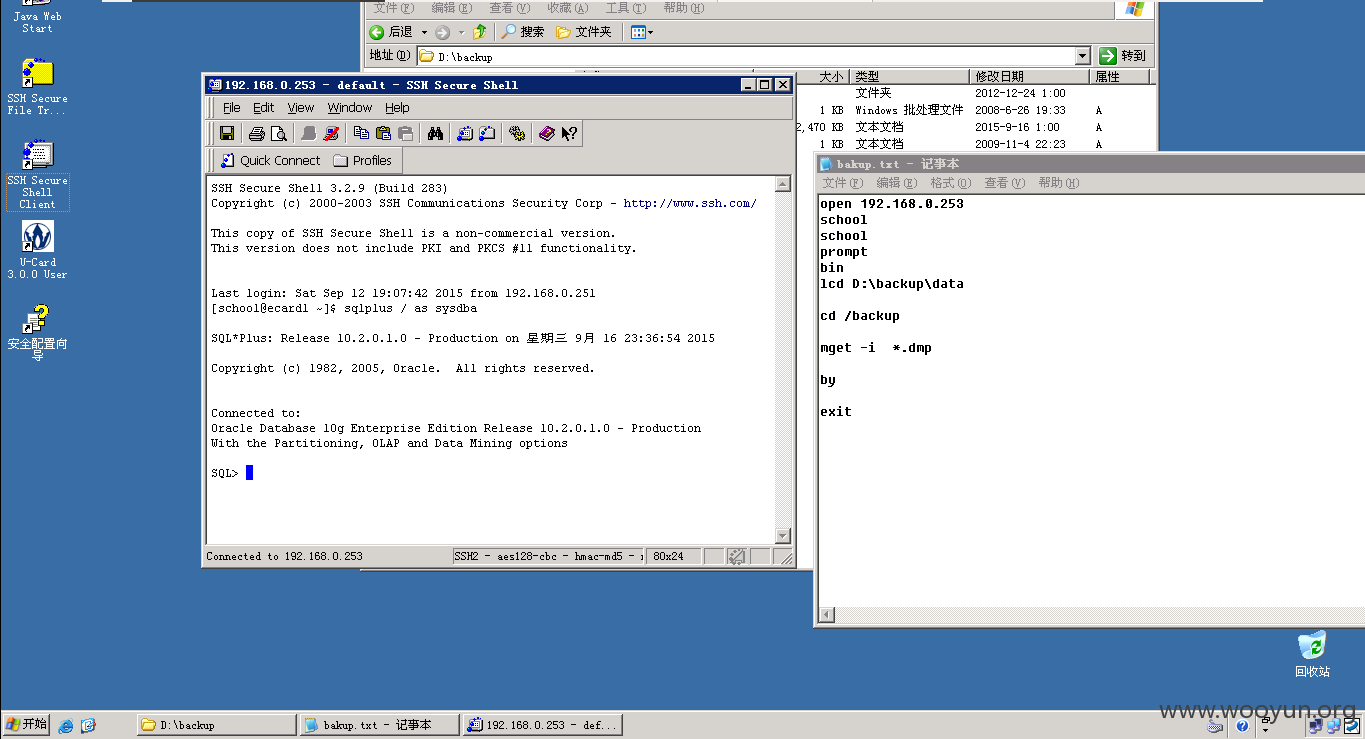Viewport: 1365px width, 739px height.
Task: Click 'lcd D:\backup\data' line in Notepad
Action: (892, 284)
